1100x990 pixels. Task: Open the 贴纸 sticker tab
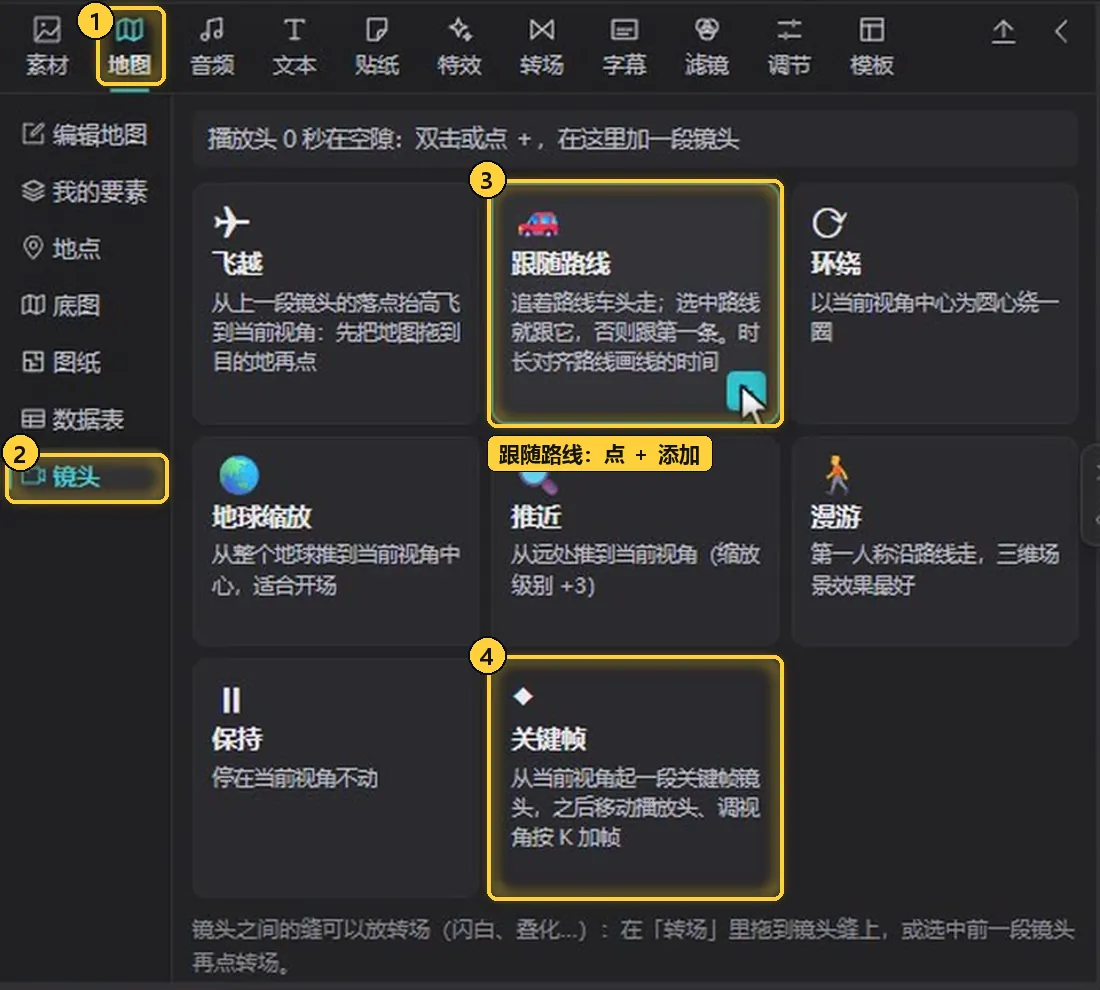click(x=377, y=46)
